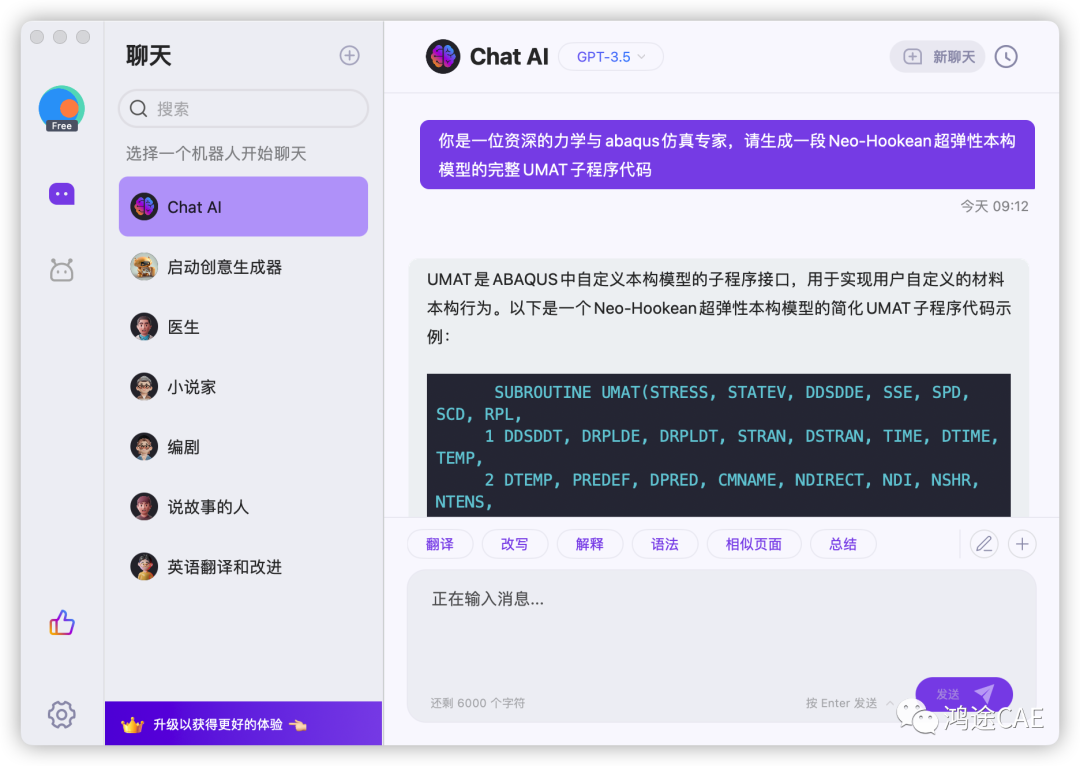
Task: Click the thumbs-up feedback icon
Action: [x=61, y=622]
